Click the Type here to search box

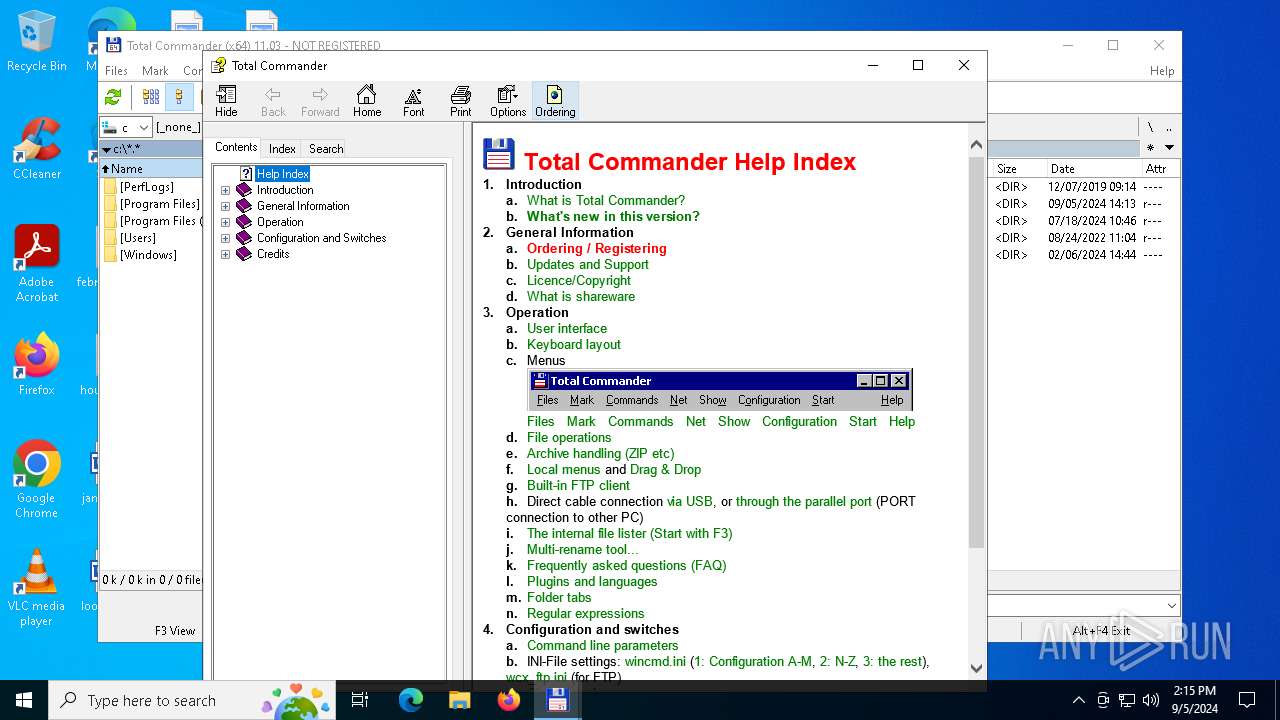[x=192, y=700]
